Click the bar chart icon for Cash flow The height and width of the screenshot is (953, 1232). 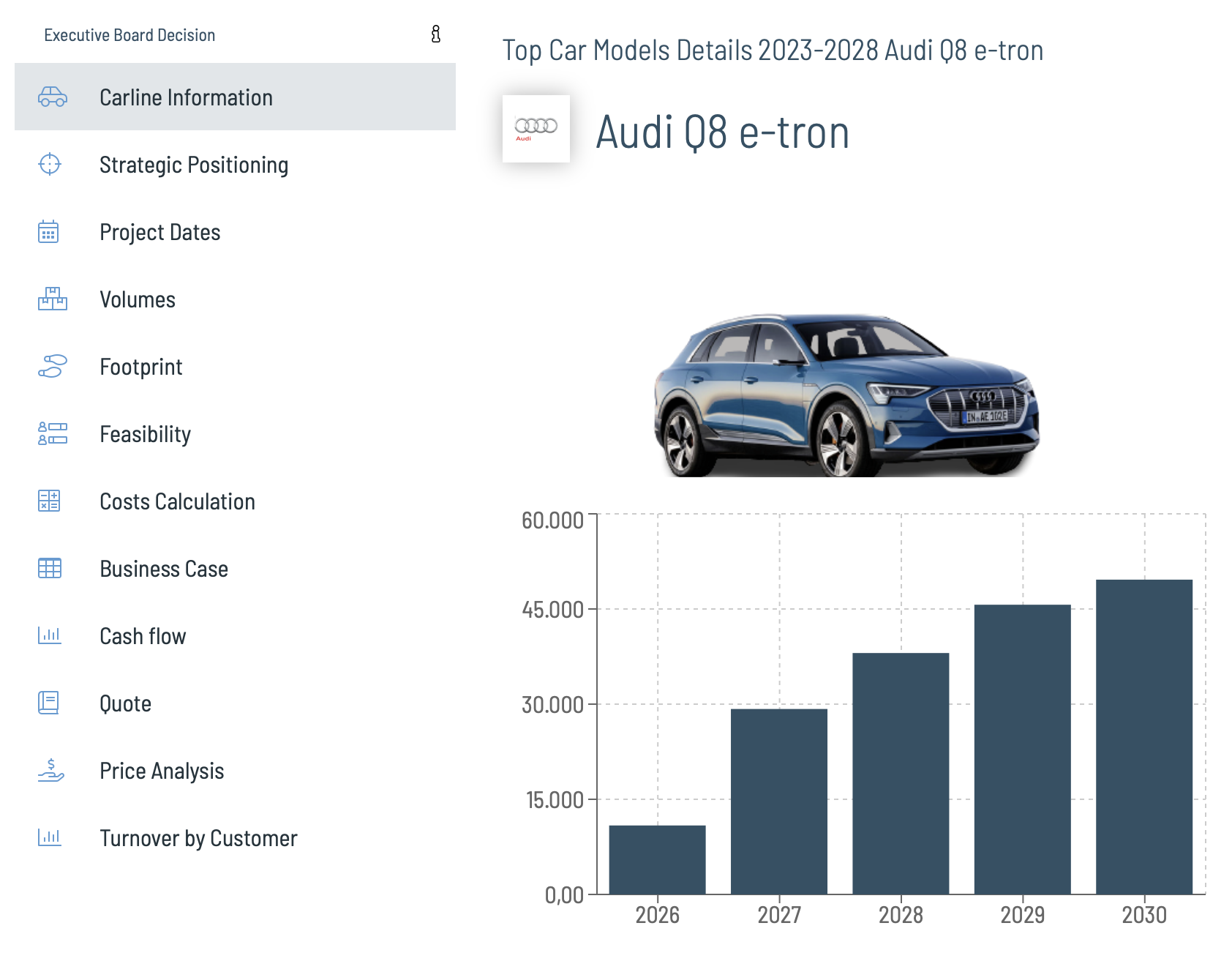(50, 635)
